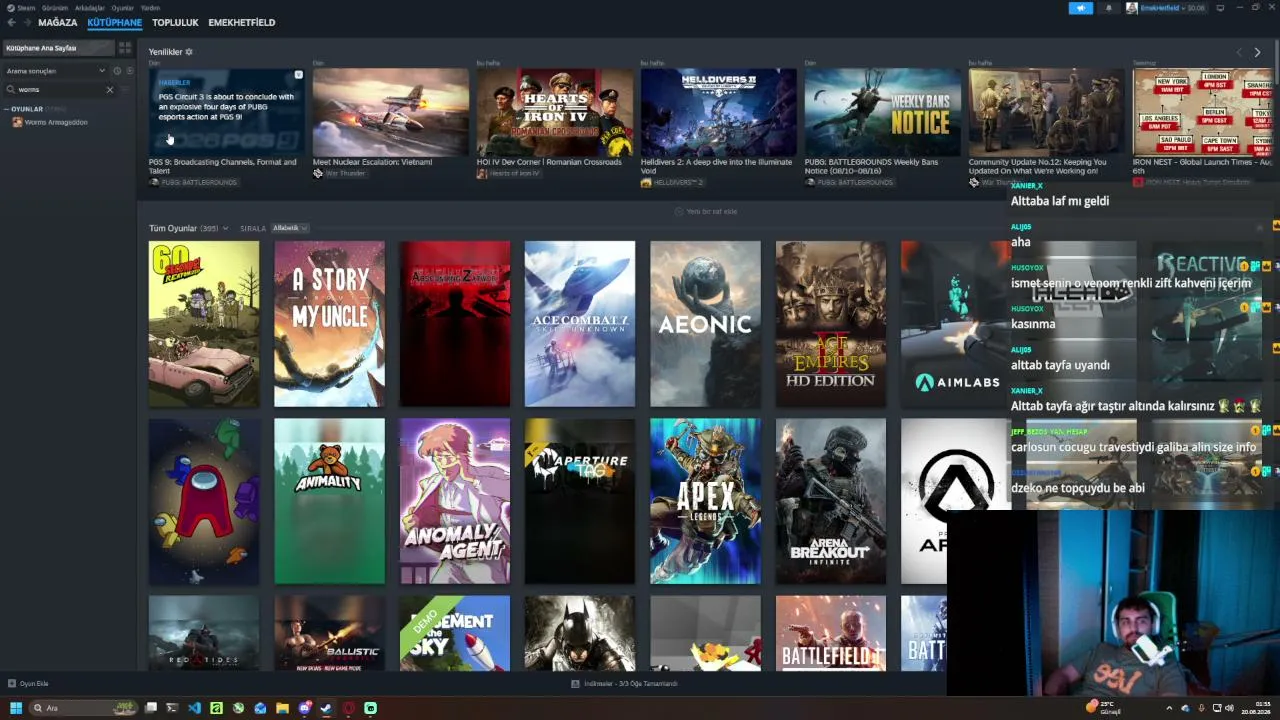
Task: Open the Batman game cover
Action: (x=580, y=634)
